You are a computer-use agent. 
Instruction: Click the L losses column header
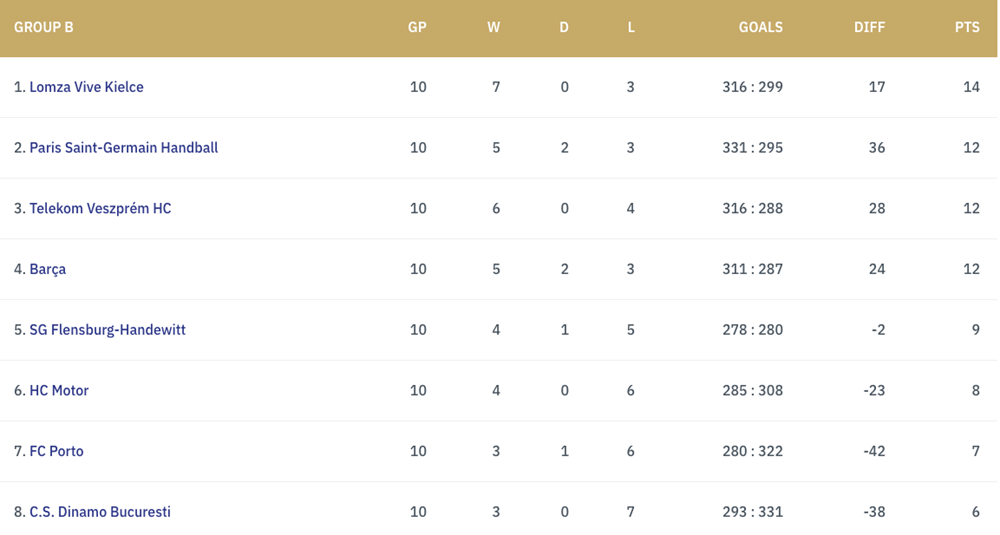(631, 27)
